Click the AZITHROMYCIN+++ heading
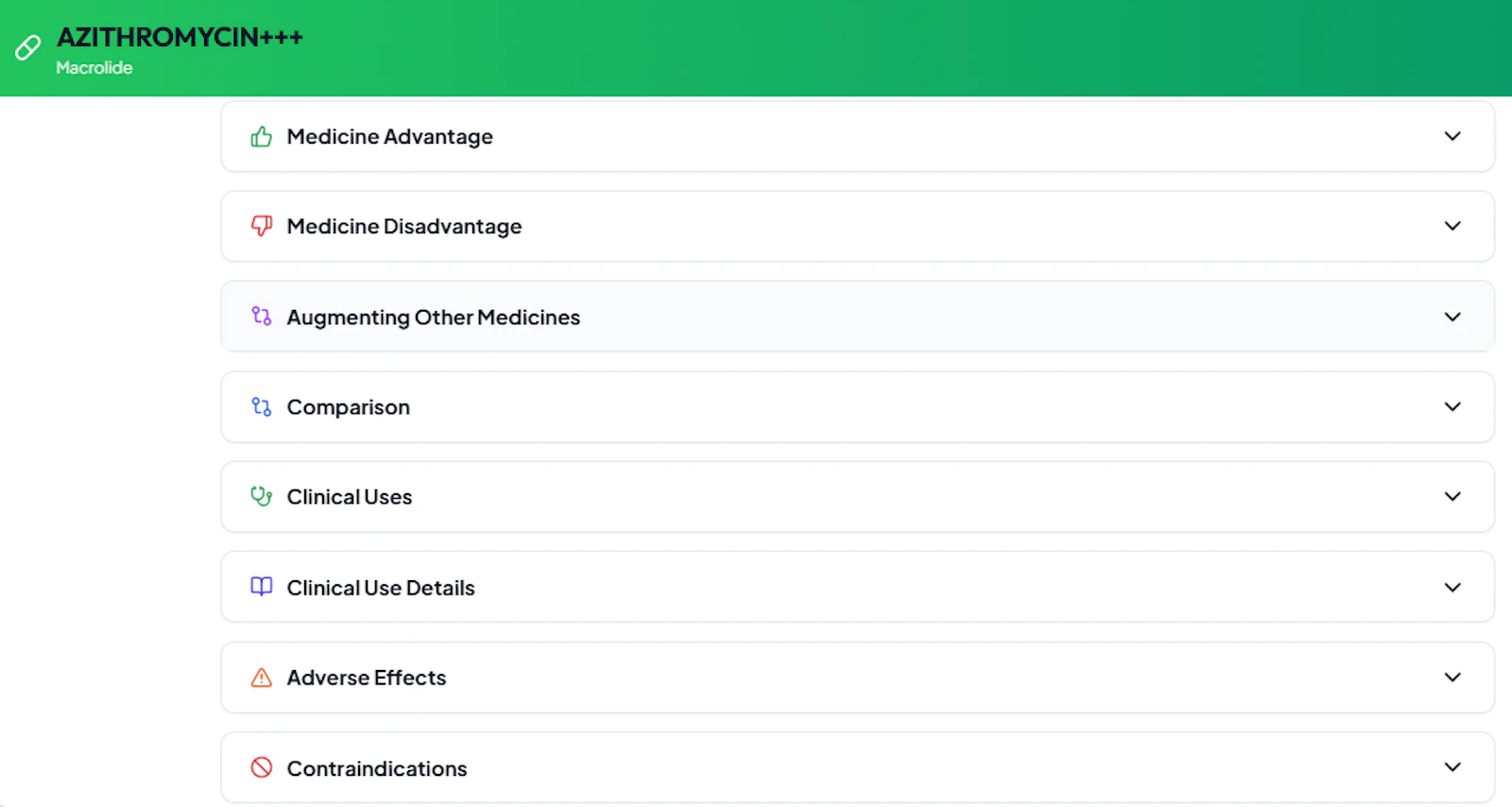Screen dimensions: 1512x807 click(x=180, y=37)
